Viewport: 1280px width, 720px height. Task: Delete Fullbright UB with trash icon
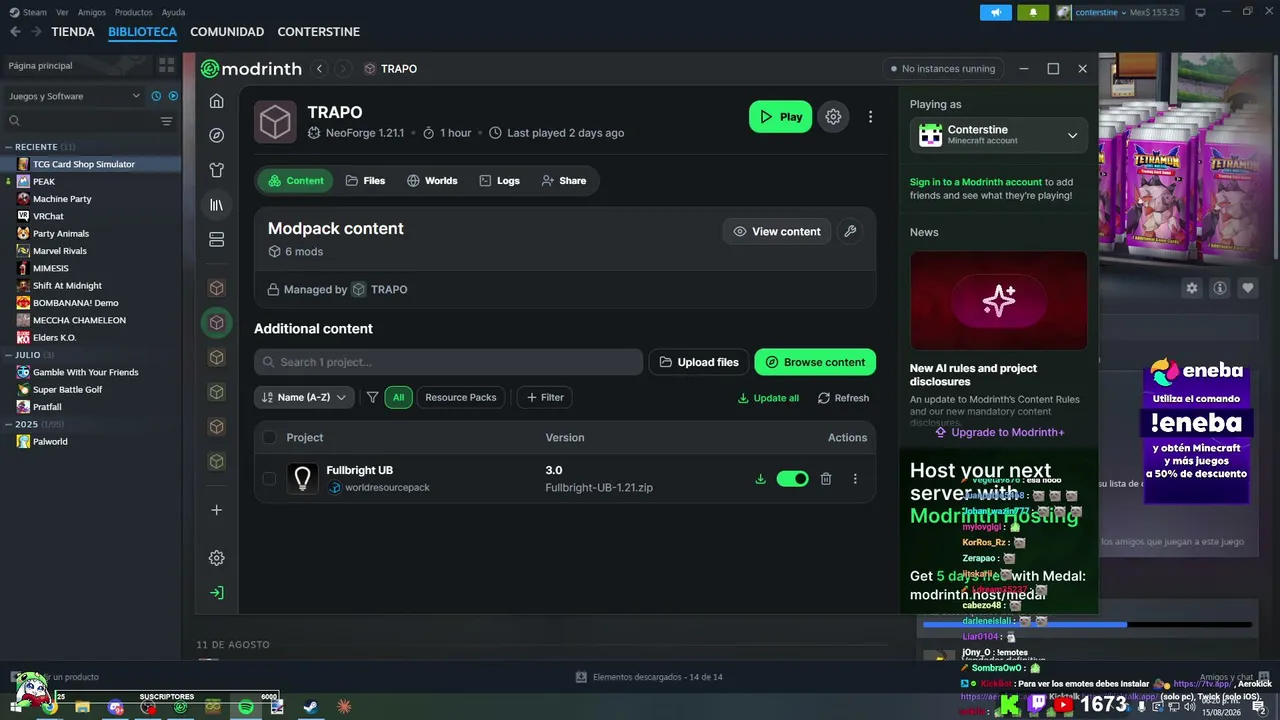tap(826, 479)
